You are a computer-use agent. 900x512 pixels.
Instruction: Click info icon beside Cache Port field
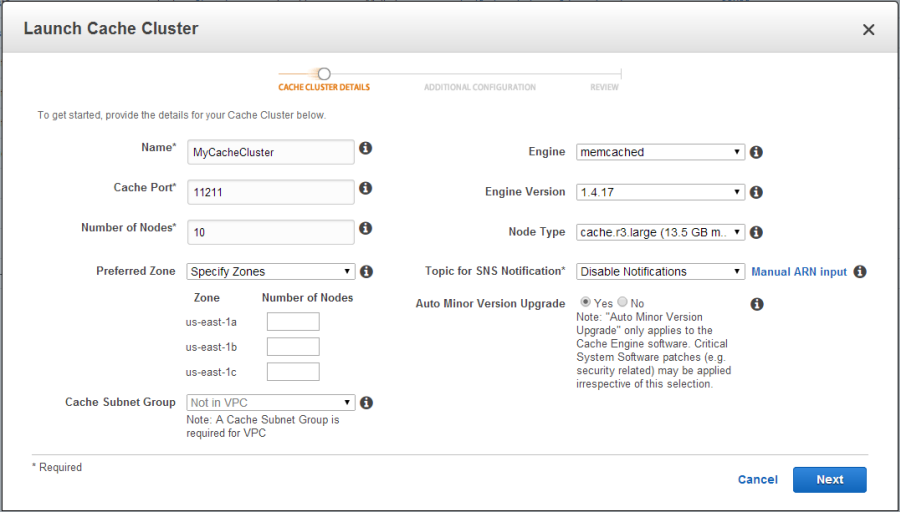[x=366, y=188]
